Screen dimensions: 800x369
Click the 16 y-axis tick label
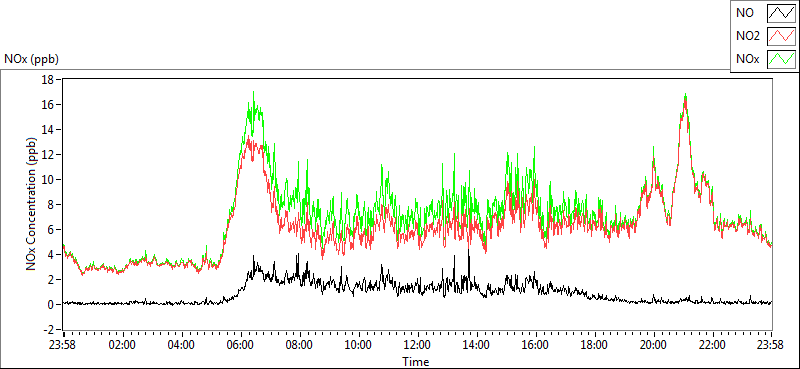coord(47,105)
